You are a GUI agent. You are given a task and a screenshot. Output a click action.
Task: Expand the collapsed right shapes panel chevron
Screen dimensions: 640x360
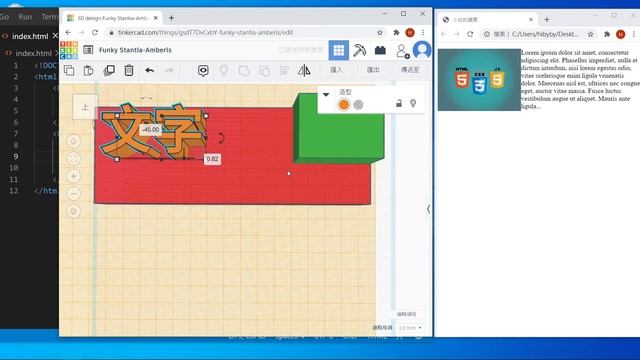pyautogui.click(x=428, y=209)
